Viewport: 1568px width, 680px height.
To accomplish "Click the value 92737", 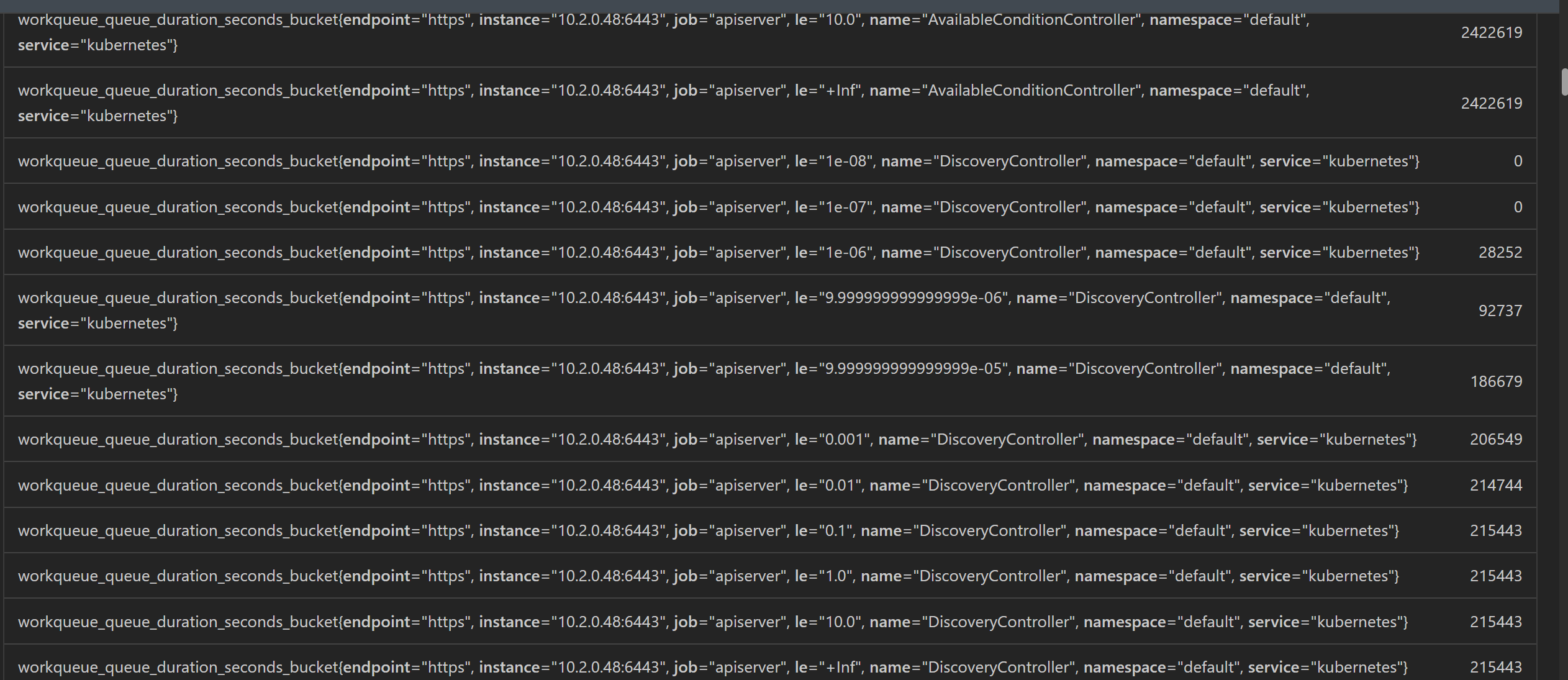I will tap(1500, 311).
